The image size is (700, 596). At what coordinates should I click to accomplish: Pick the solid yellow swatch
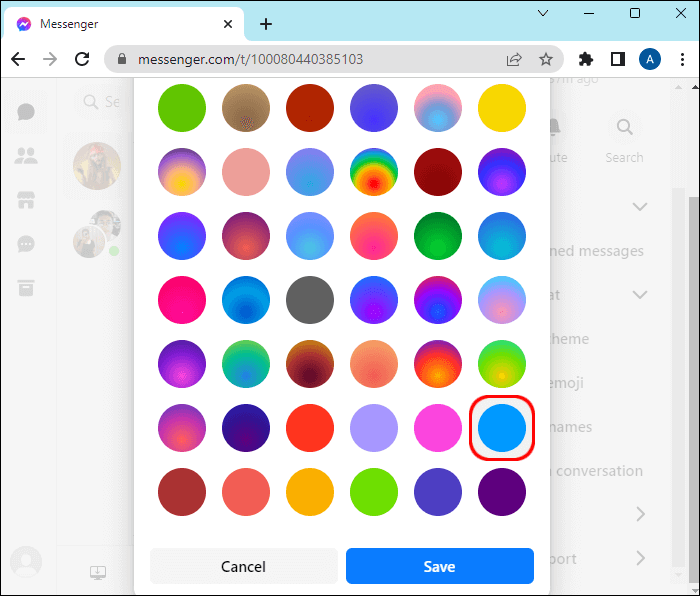502,108
